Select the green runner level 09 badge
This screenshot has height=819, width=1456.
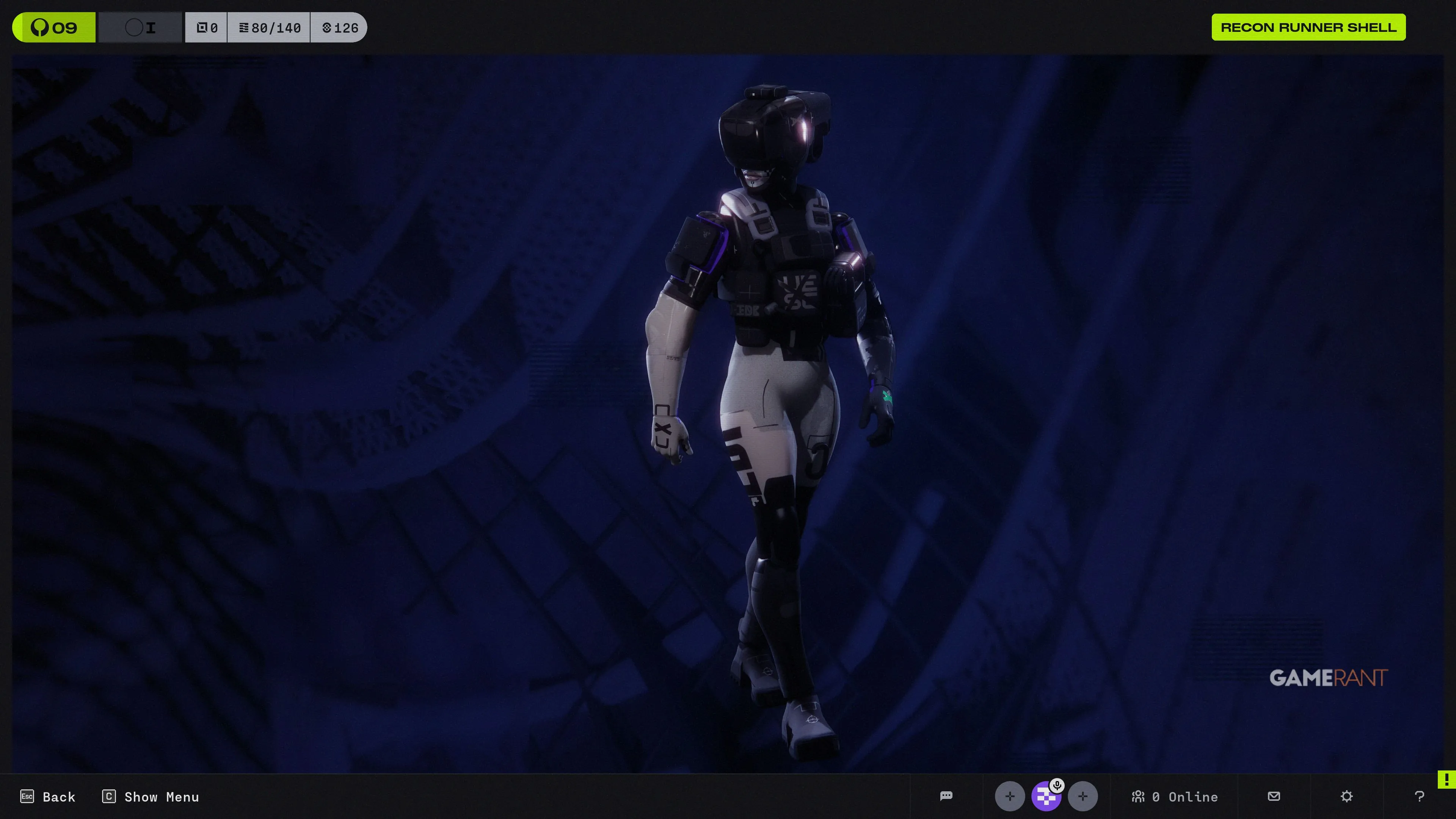[54, 28]
